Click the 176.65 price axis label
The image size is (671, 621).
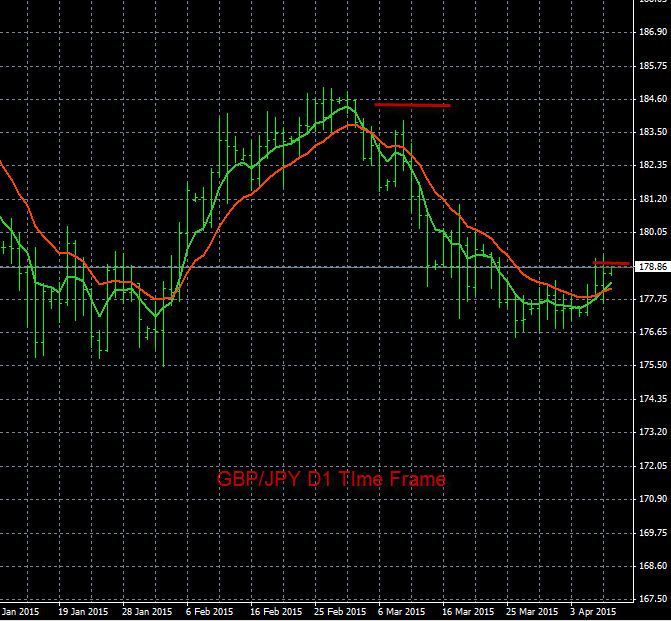[x=653, y=332]
